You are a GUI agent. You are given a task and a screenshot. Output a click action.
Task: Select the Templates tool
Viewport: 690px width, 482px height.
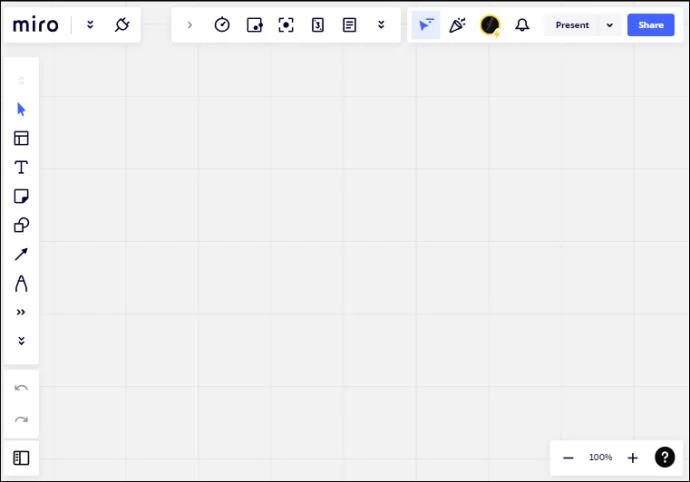(21, 138)
